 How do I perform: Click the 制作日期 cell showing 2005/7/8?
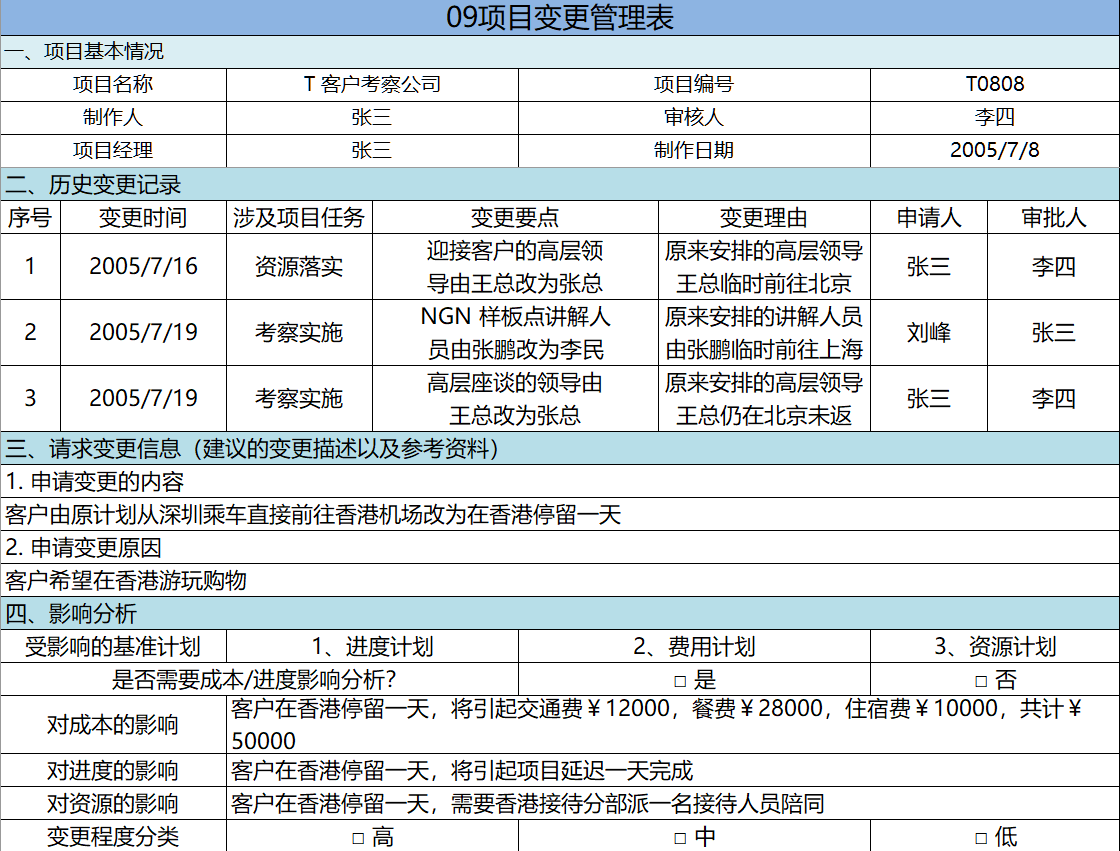tap(997, 149)
